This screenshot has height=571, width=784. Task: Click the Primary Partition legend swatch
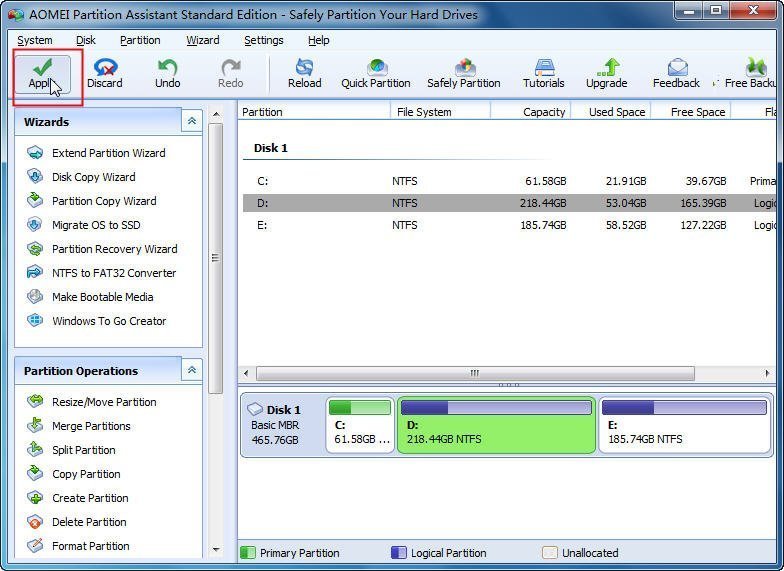(x=248, y=552)
